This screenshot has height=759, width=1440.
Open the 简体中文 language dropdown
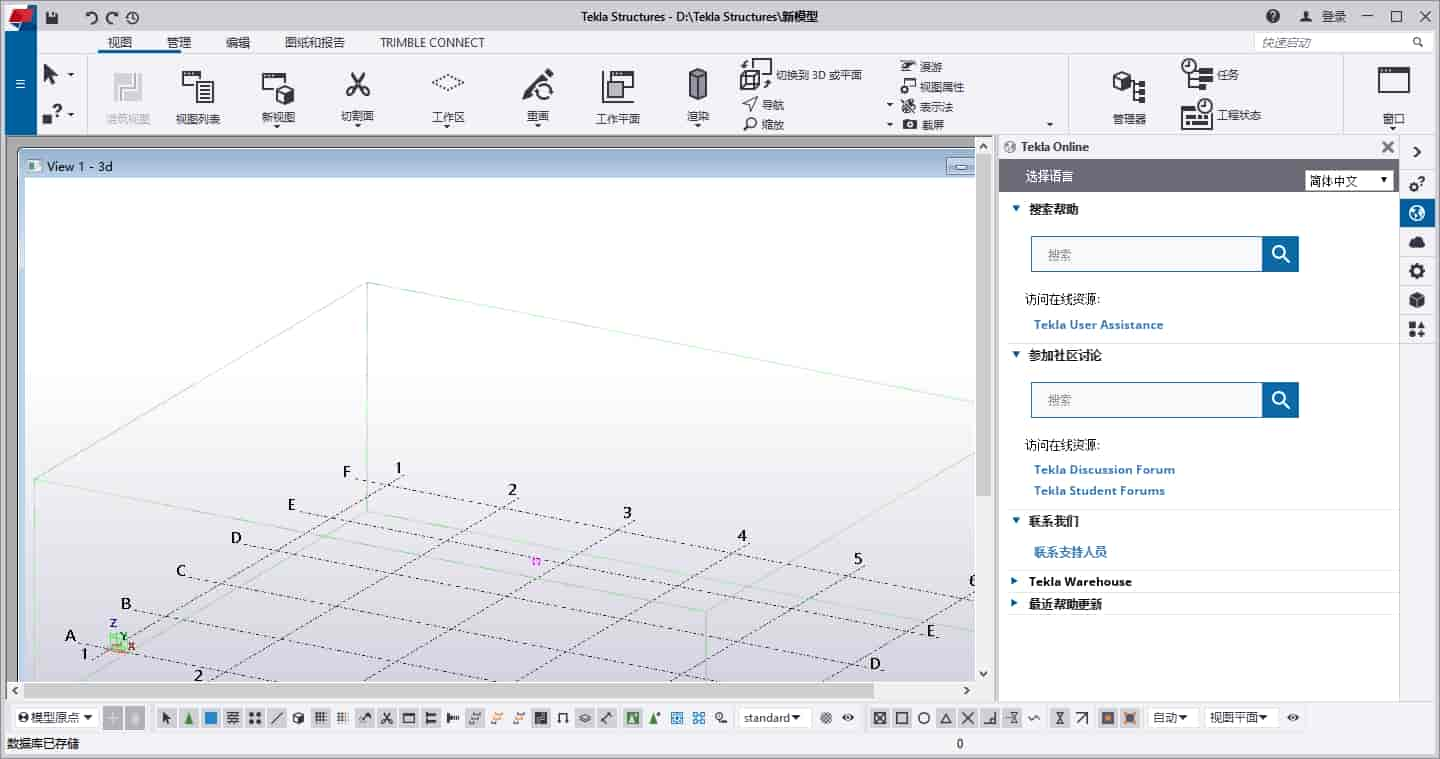pyautogui.click(x=1349, y=180)
